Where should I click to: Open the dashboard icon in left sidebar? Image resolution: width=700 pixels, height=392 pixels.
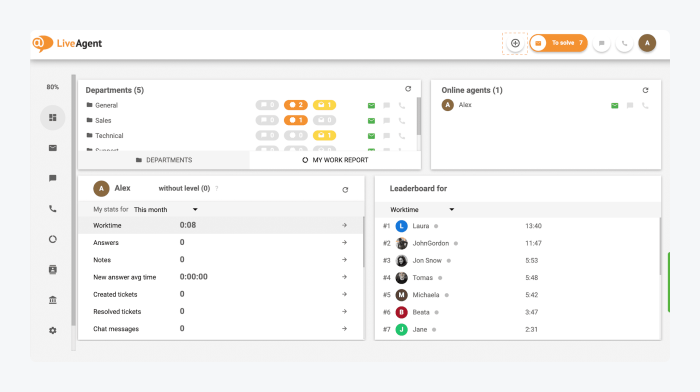[x=53, y=117]
